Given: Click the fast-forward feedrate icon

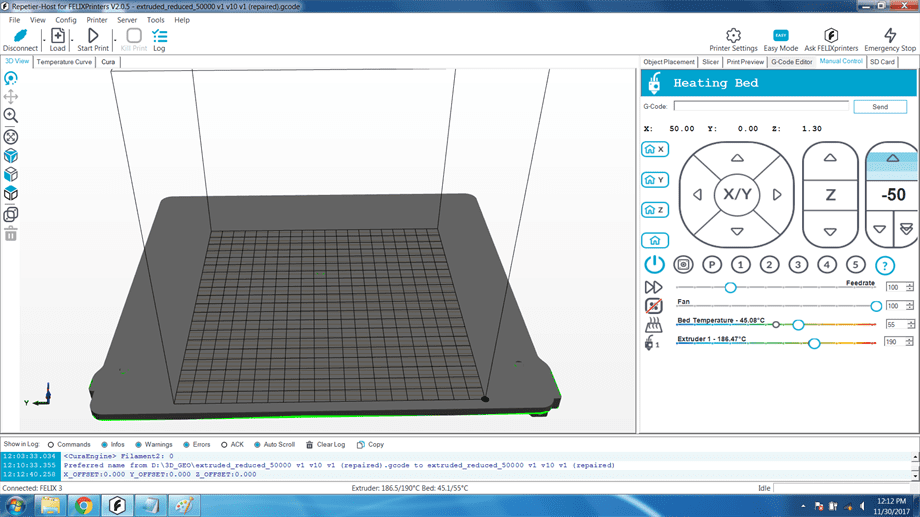Looking at the screenshot, I should coord(654,287).
